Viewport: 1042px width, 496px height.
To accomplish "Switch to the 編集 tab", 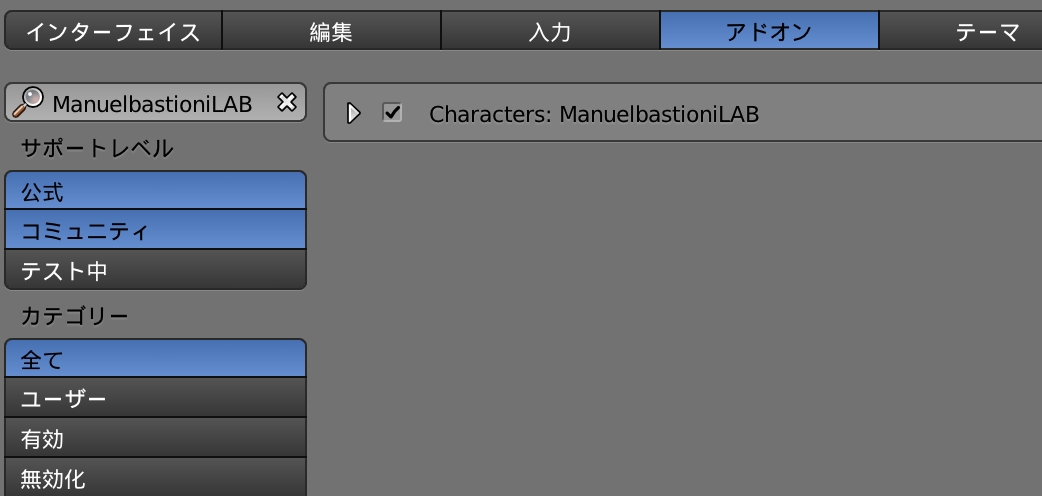I will click(x=331, y=31).
